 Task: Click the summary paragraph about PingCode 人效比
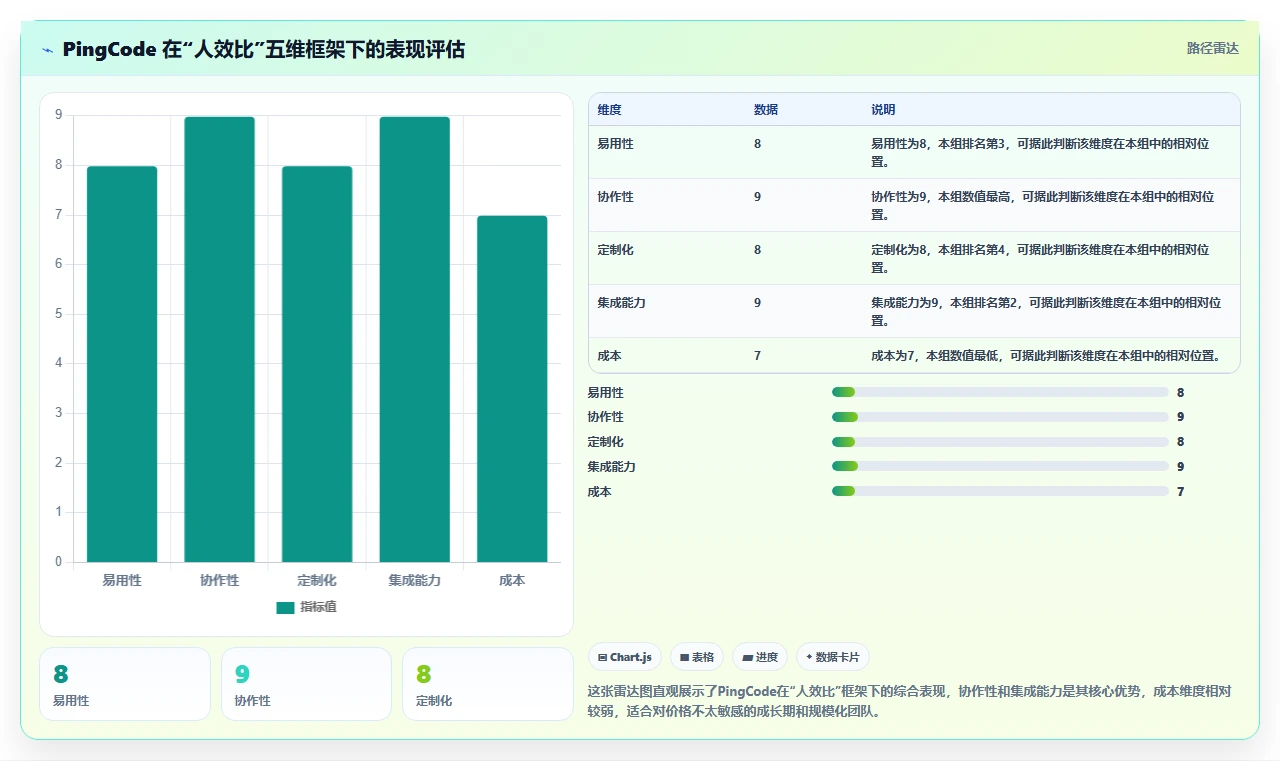point(909,702)
